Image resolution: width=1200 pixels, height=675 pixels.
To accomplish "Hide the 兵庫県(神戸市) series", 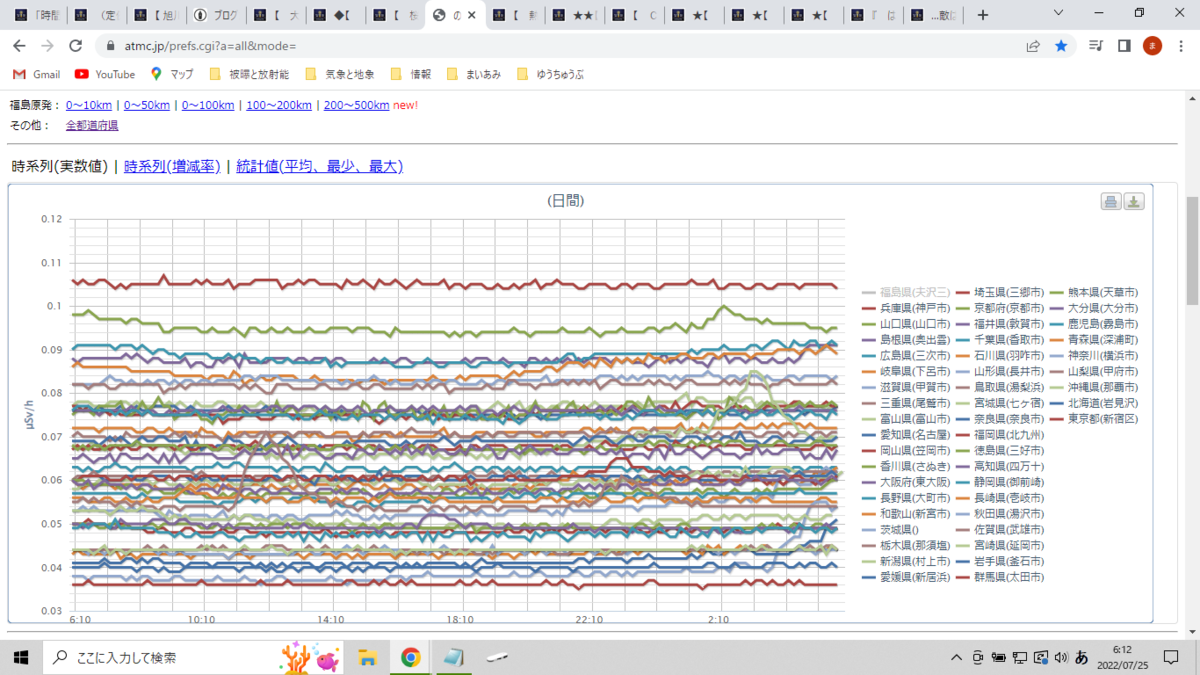I will click(905, 308).
